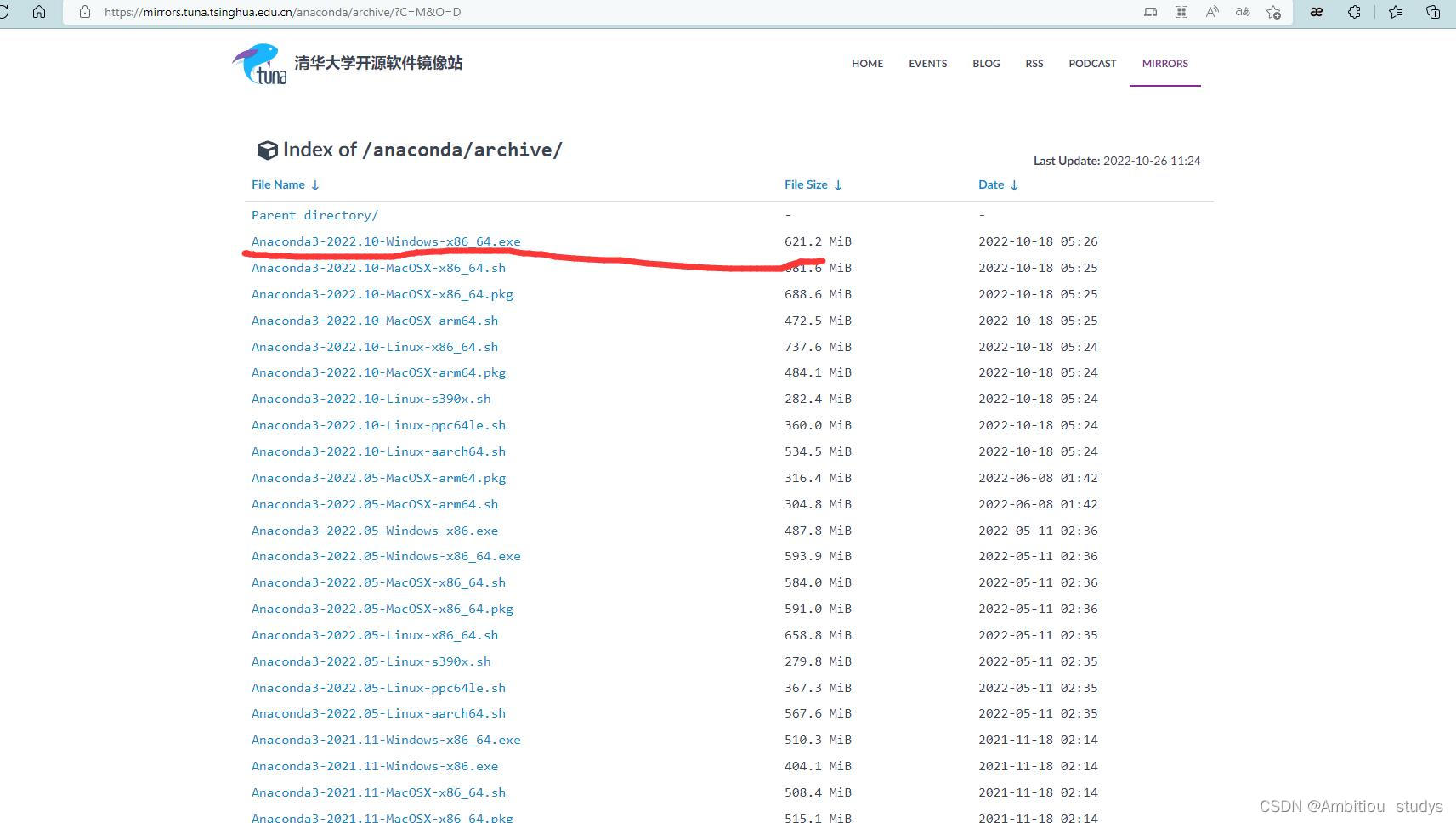Download Anaconda3-2022.10-Windows-x86_64.exe

(386, 241)
